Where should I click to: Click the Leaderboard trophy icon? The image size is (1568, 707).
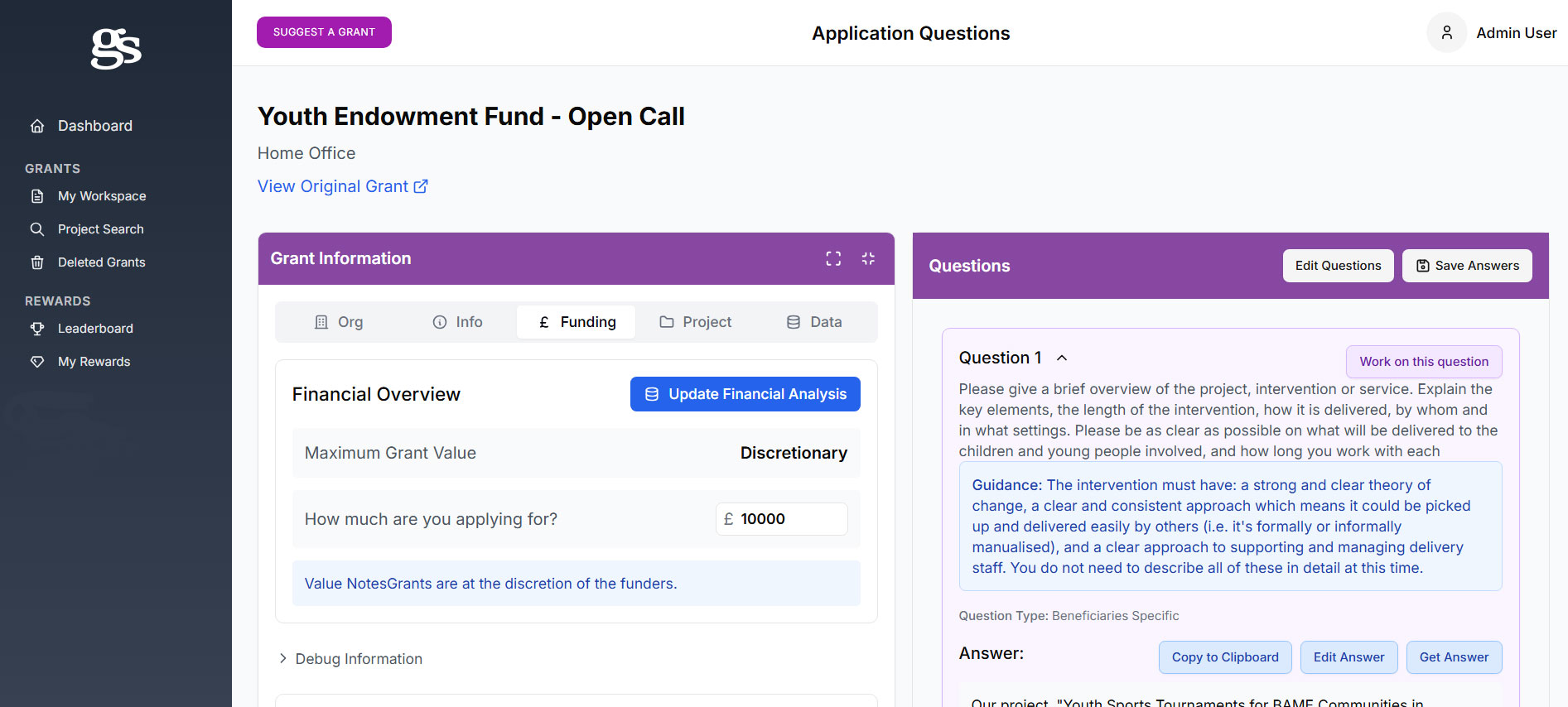point(37,329)
